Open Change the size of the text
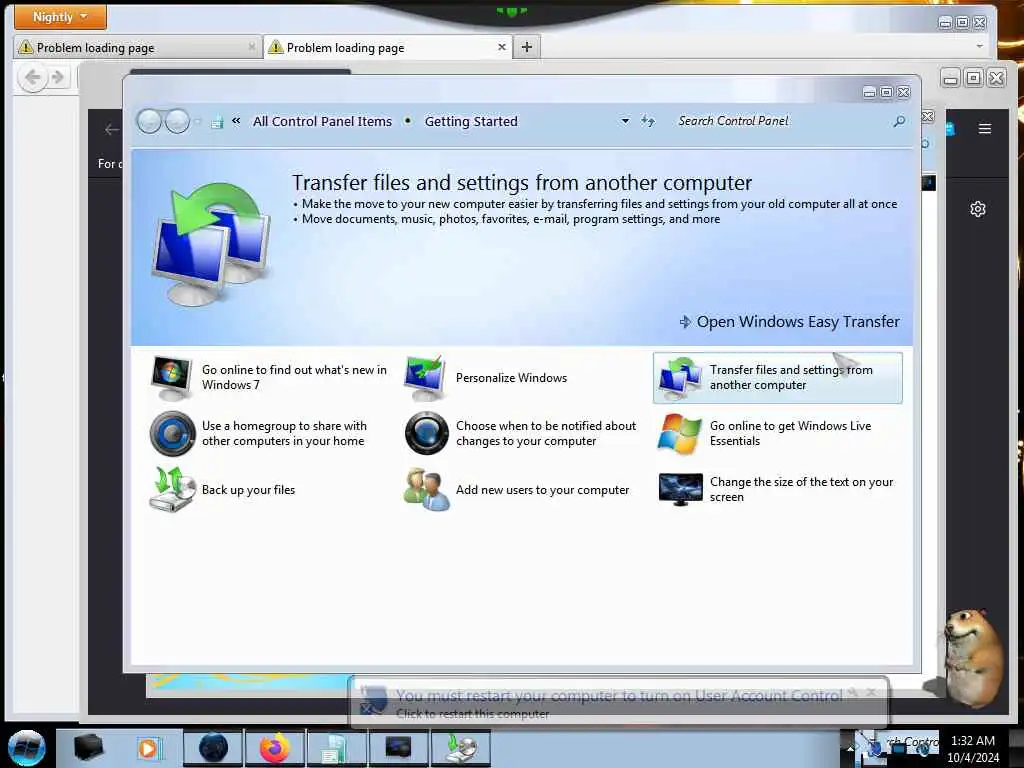This screenshot has width=1024, height=768. click(x=801, y=490)
